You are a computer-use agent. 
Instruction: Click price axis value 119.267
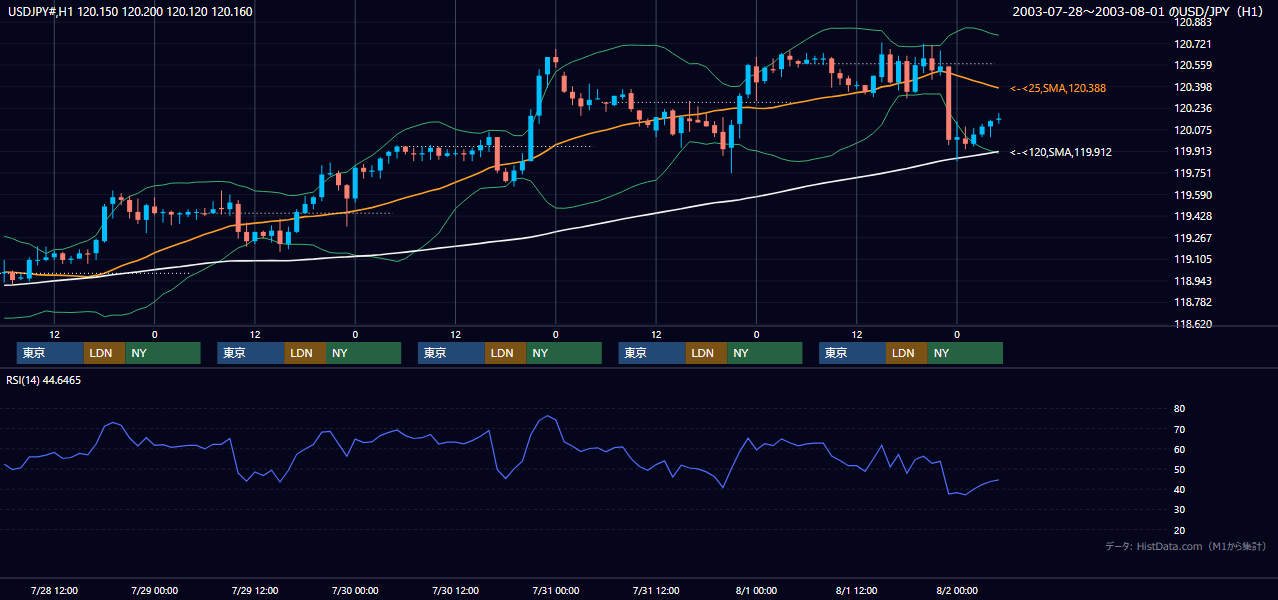(x=1195, y=238)
